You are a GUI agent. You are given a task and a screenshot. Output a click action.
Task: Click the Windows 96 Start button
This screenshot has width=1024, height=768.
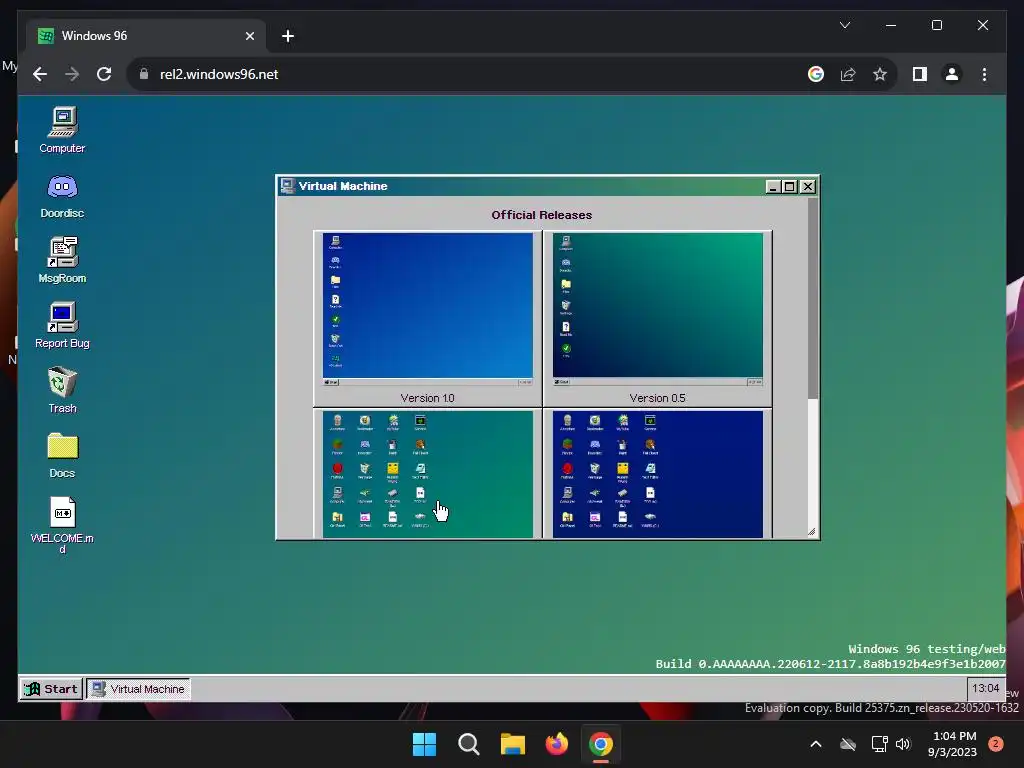tap(51, 689)
